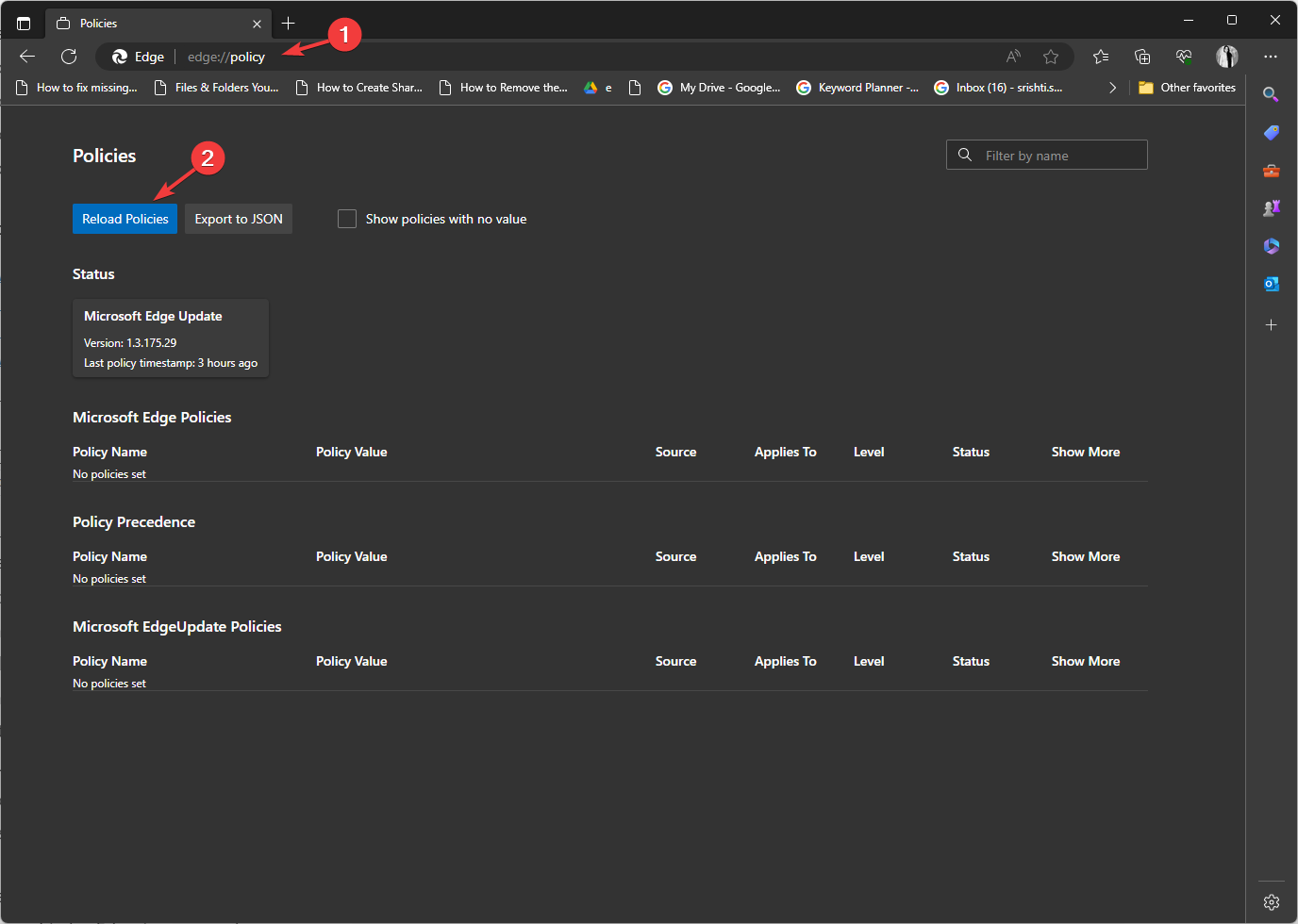This screenshot has width=1298, height=924.
Task: Click the Export to JSON button
Action: coord(239,219)
